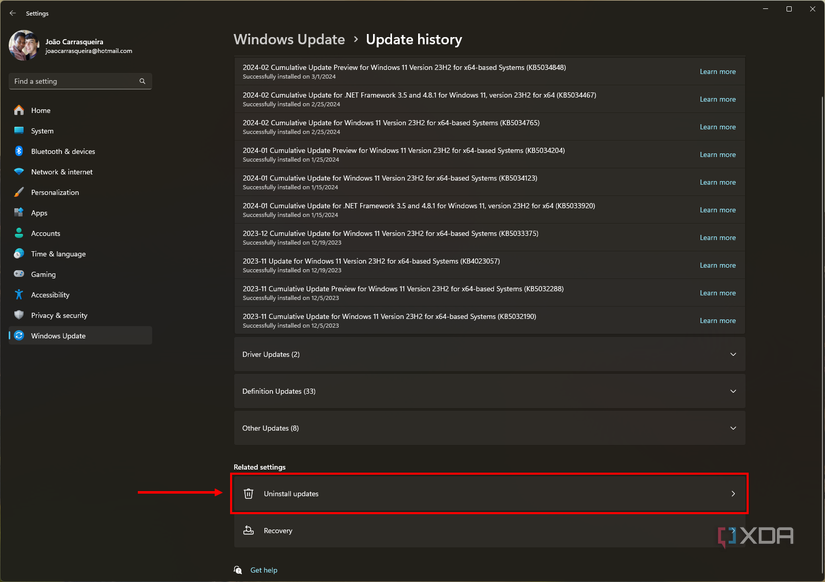Open Bluetooth & devices section
Image resolution: width=825 pixels, height=582 pixels.
click(63, 152)
